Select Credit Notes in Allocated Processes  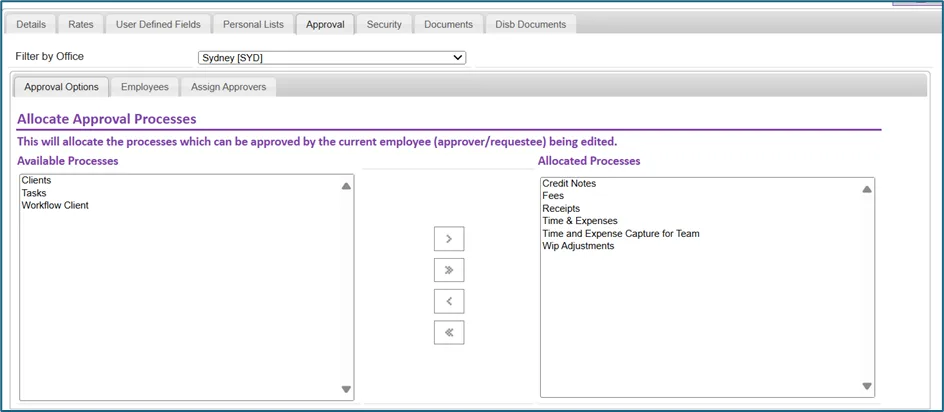point(569,183)
